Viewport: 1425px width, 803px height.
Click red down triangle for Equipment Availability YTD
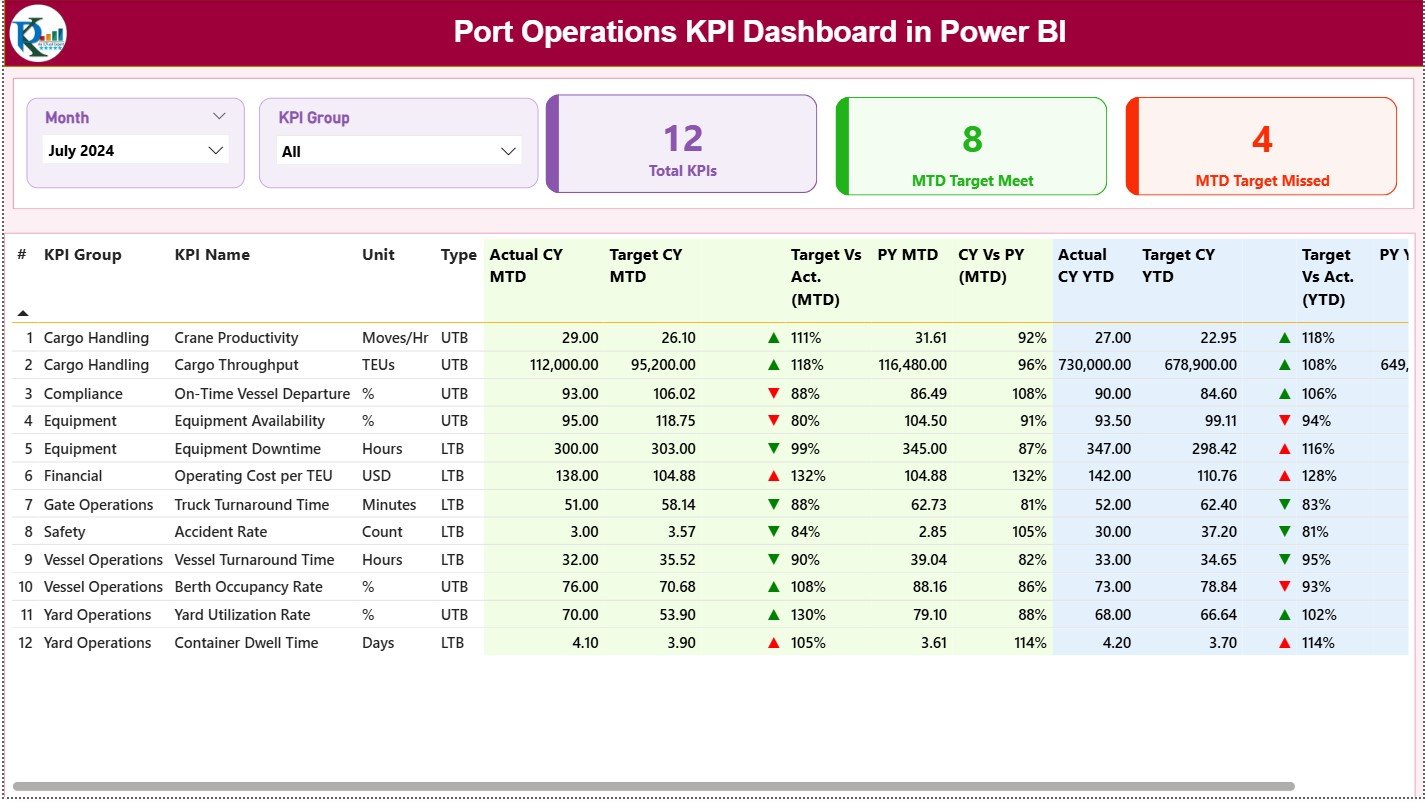click(x=1283, y=421)
